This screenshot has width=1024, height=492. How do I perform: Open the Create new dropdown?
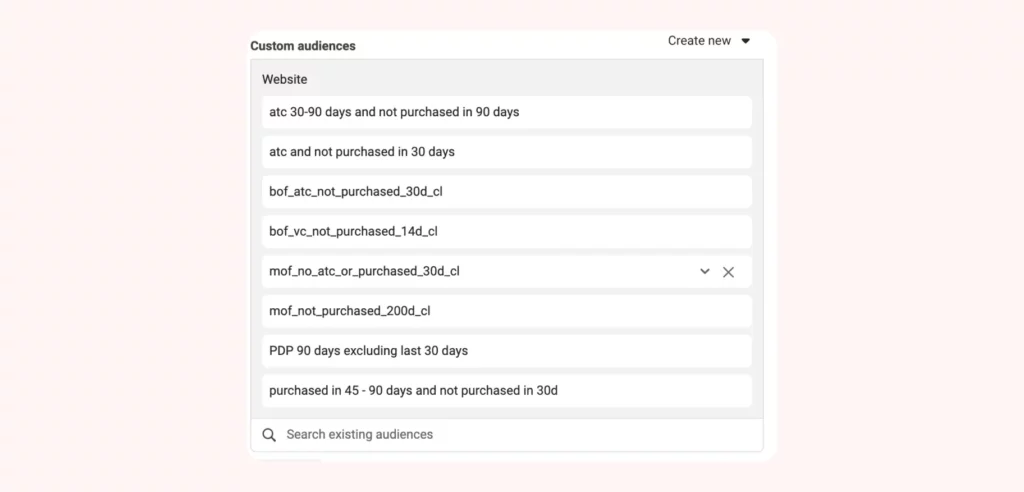(x=709, y=41)
